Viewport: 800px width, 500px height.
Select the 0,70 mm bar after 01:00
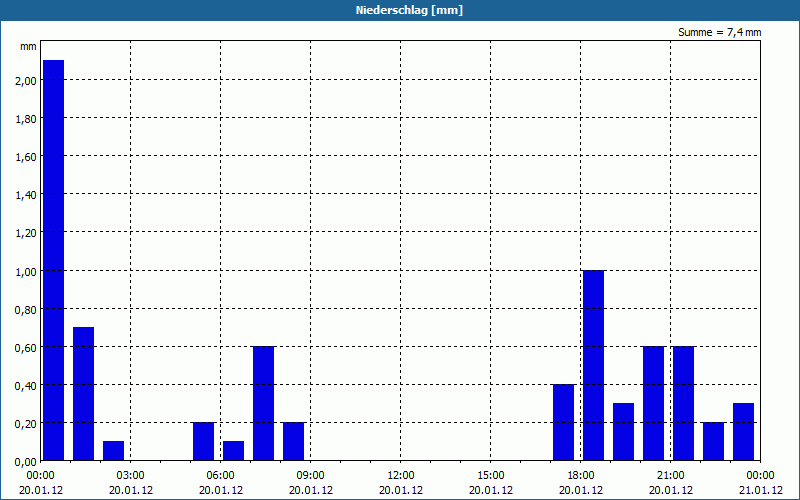click(84, 394)
